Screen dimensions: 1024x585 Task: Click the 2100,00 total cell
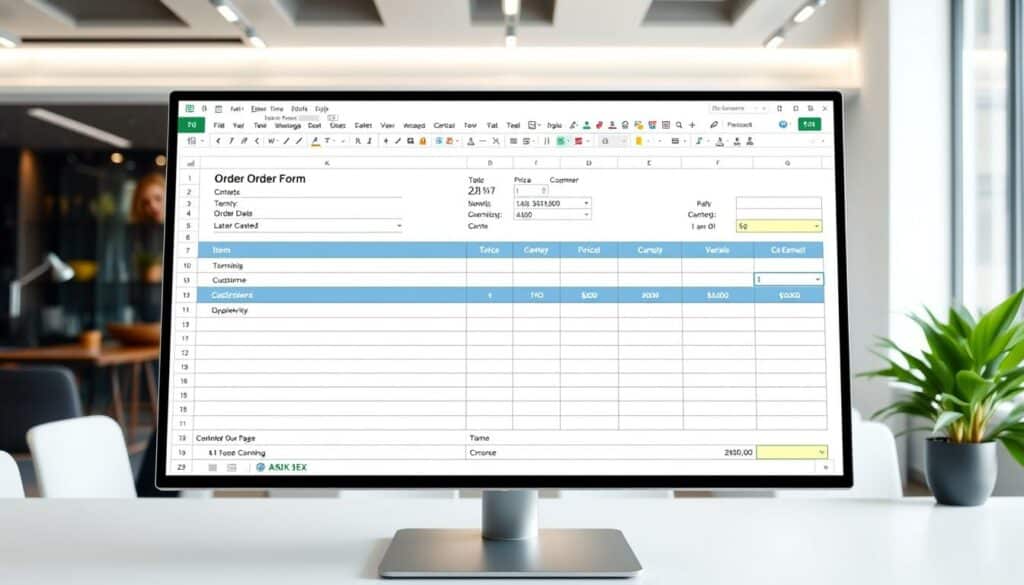point(738,452)
